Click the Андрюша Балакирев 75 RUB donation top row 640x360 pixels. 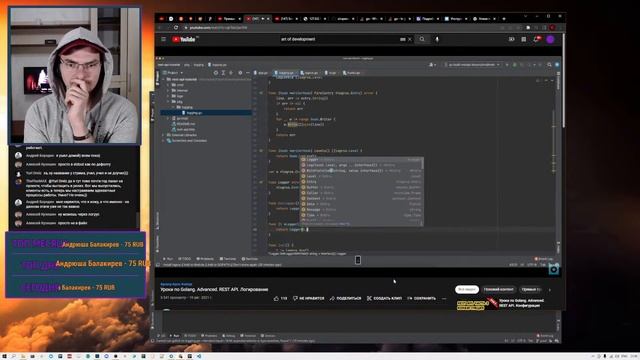[77, 244]
